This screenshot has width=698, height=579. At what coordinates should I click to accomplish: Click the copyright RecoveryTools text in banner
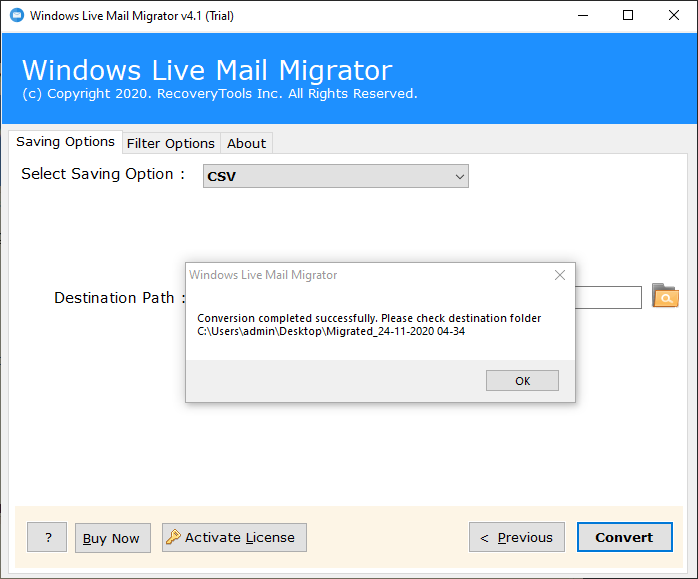point(220,94)
